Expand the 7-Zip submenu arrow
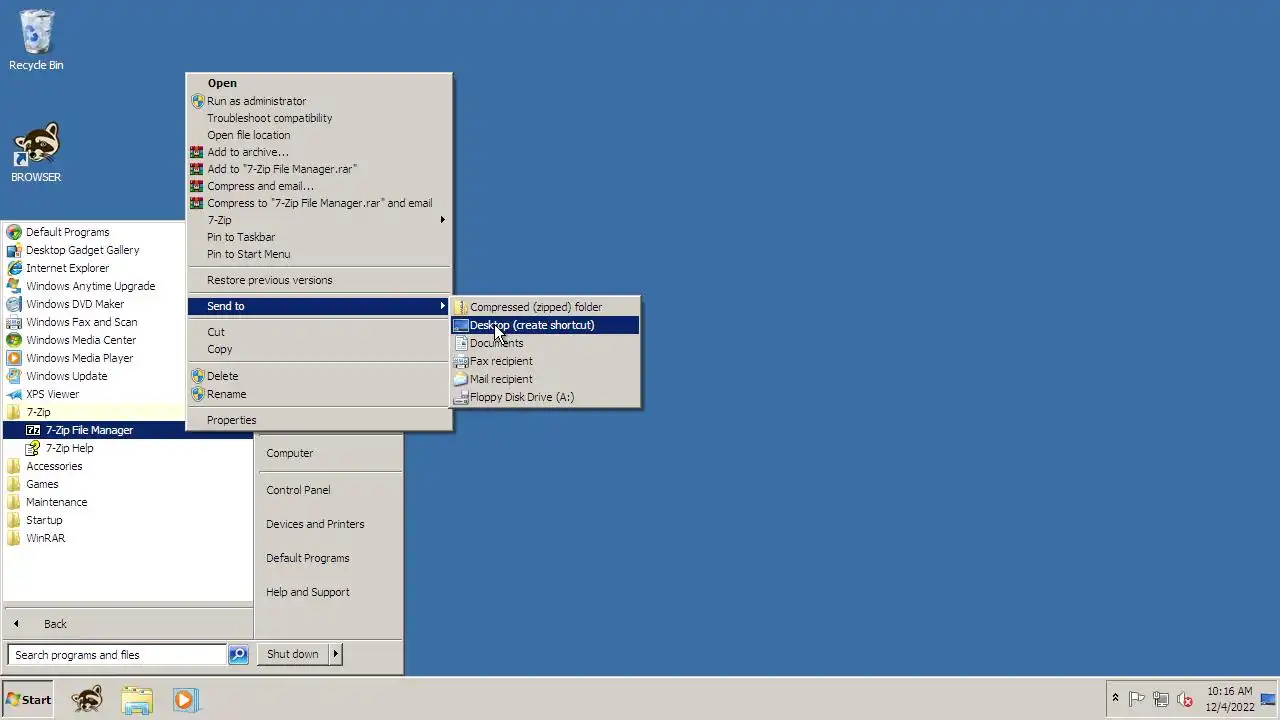1280x720 pixels. [x=442, y=220]
